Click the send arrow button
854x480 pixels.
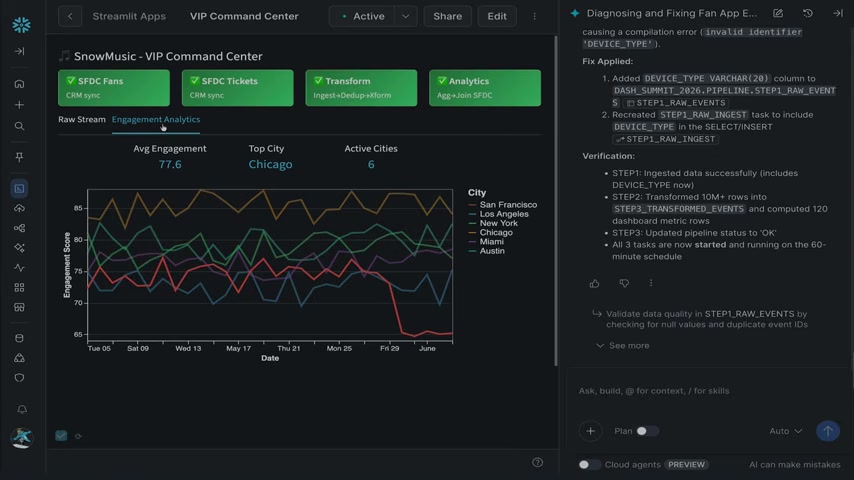pyautogui.click(x=828, y=431)
